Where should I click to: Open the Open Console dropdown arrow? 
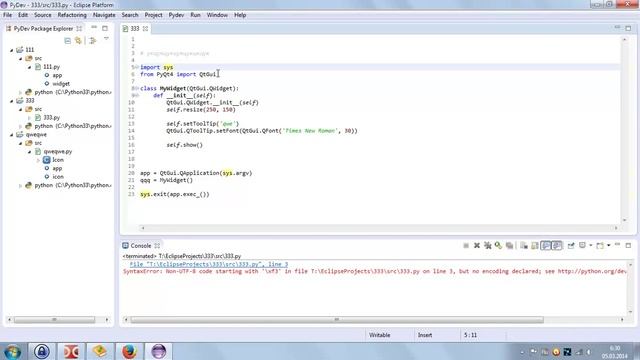pyautogui.click(x=609, y=245)
